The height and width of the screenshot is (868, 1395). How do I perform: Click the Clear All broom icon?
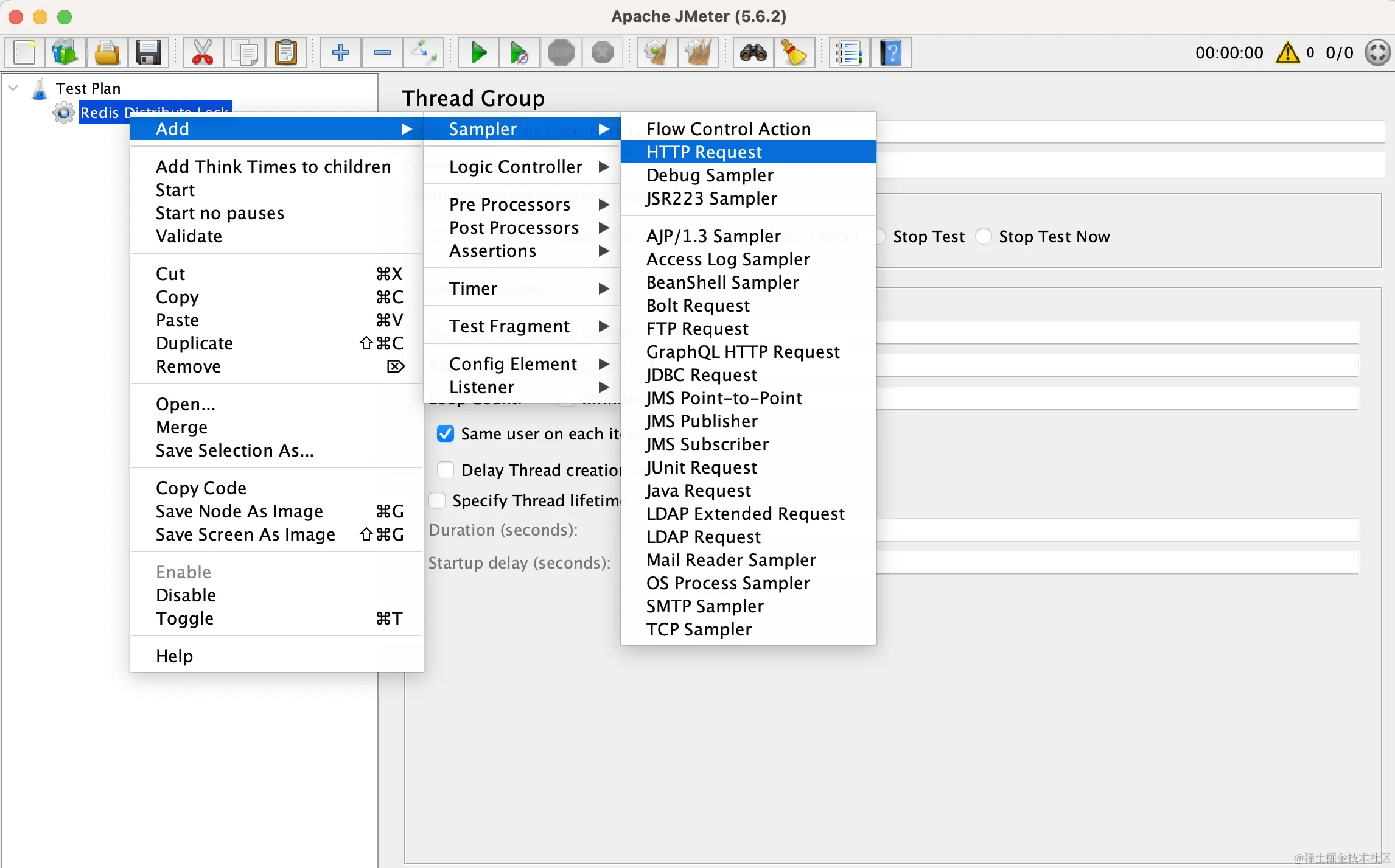tap(699, 53)
